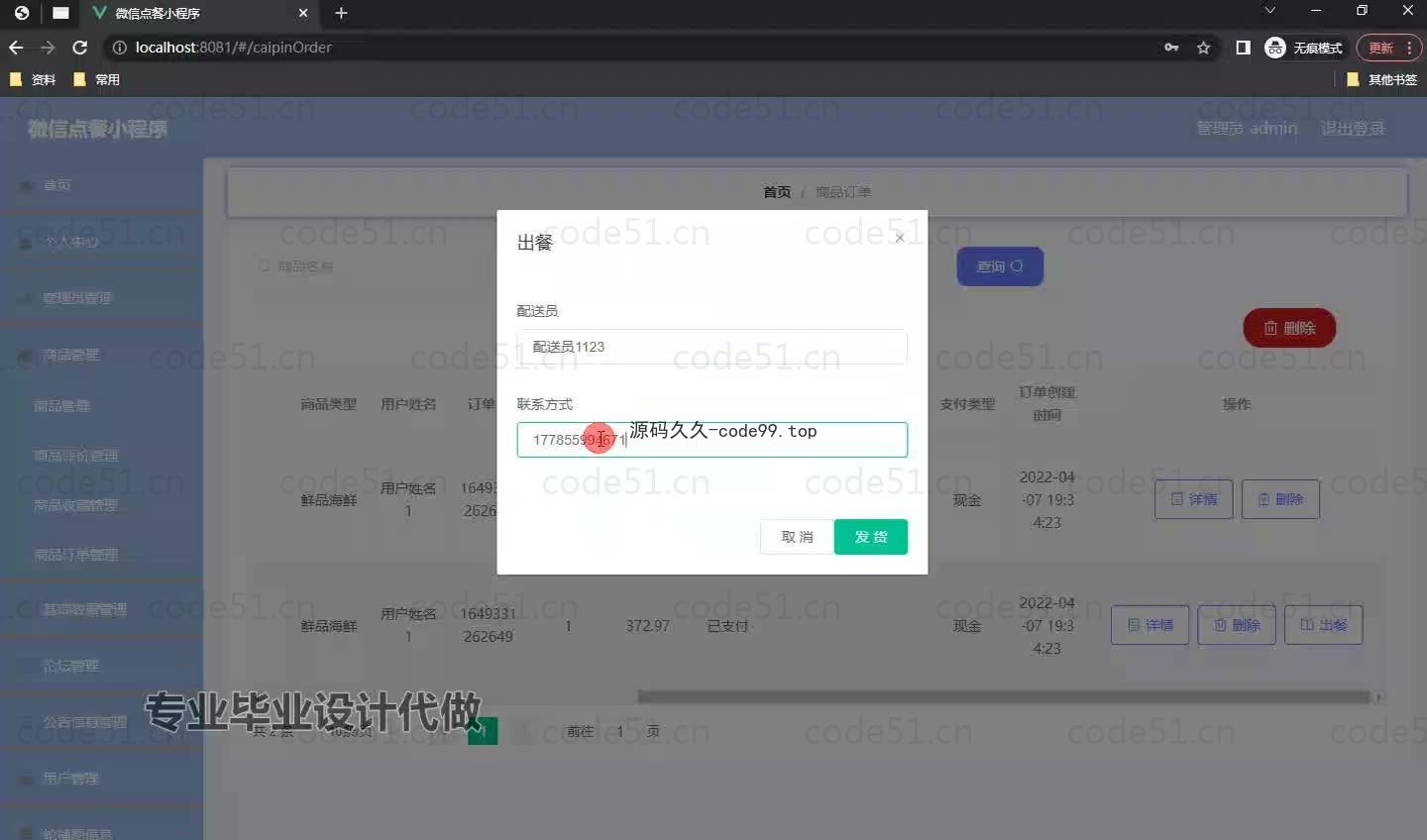1427x840 pixels.
Task: Click browser forward arrow
Action: 48,48
